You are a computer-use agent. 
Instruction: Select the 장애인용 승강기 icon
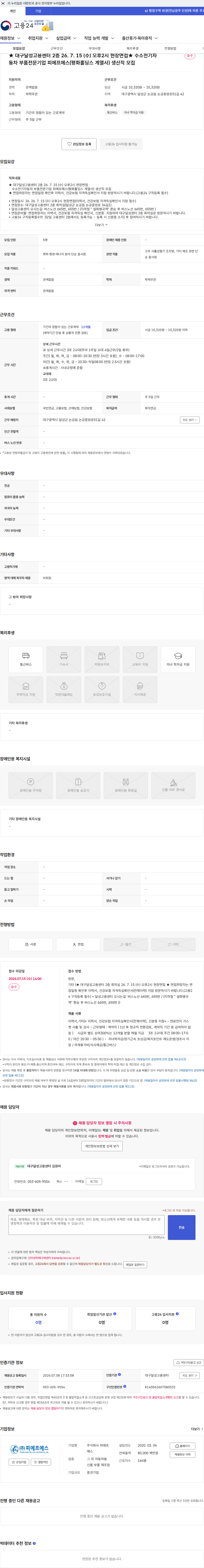point(78,785)
